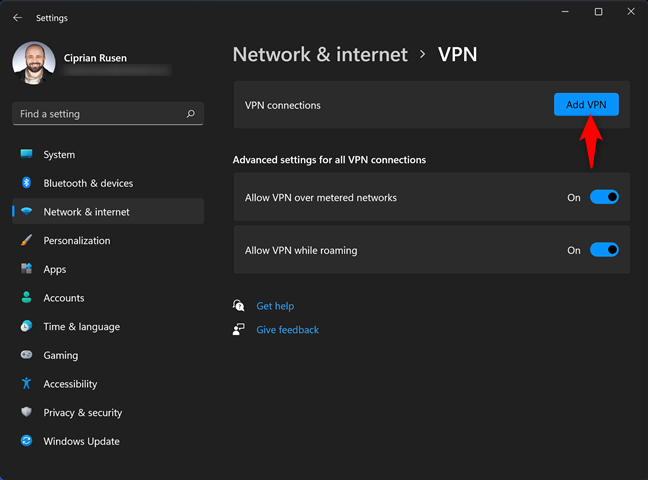
Task: Click the Bluetooth icon in sidebar
Action: click(26, 183)
